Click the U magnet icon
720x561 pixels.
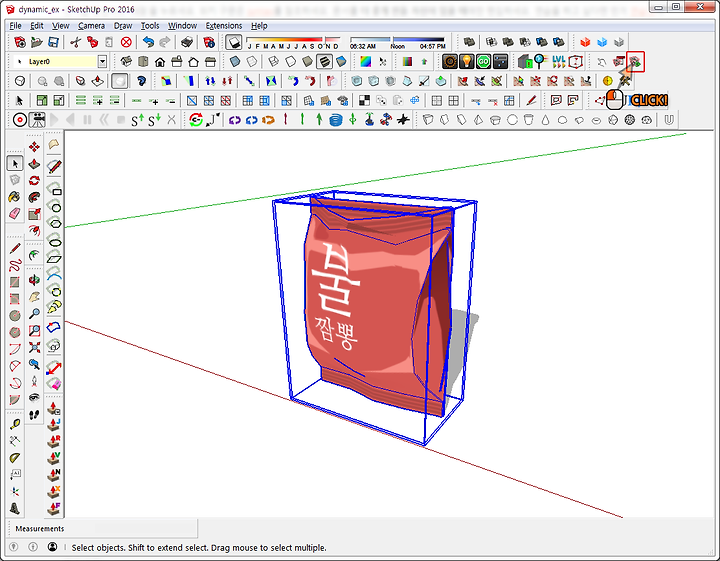669,120
